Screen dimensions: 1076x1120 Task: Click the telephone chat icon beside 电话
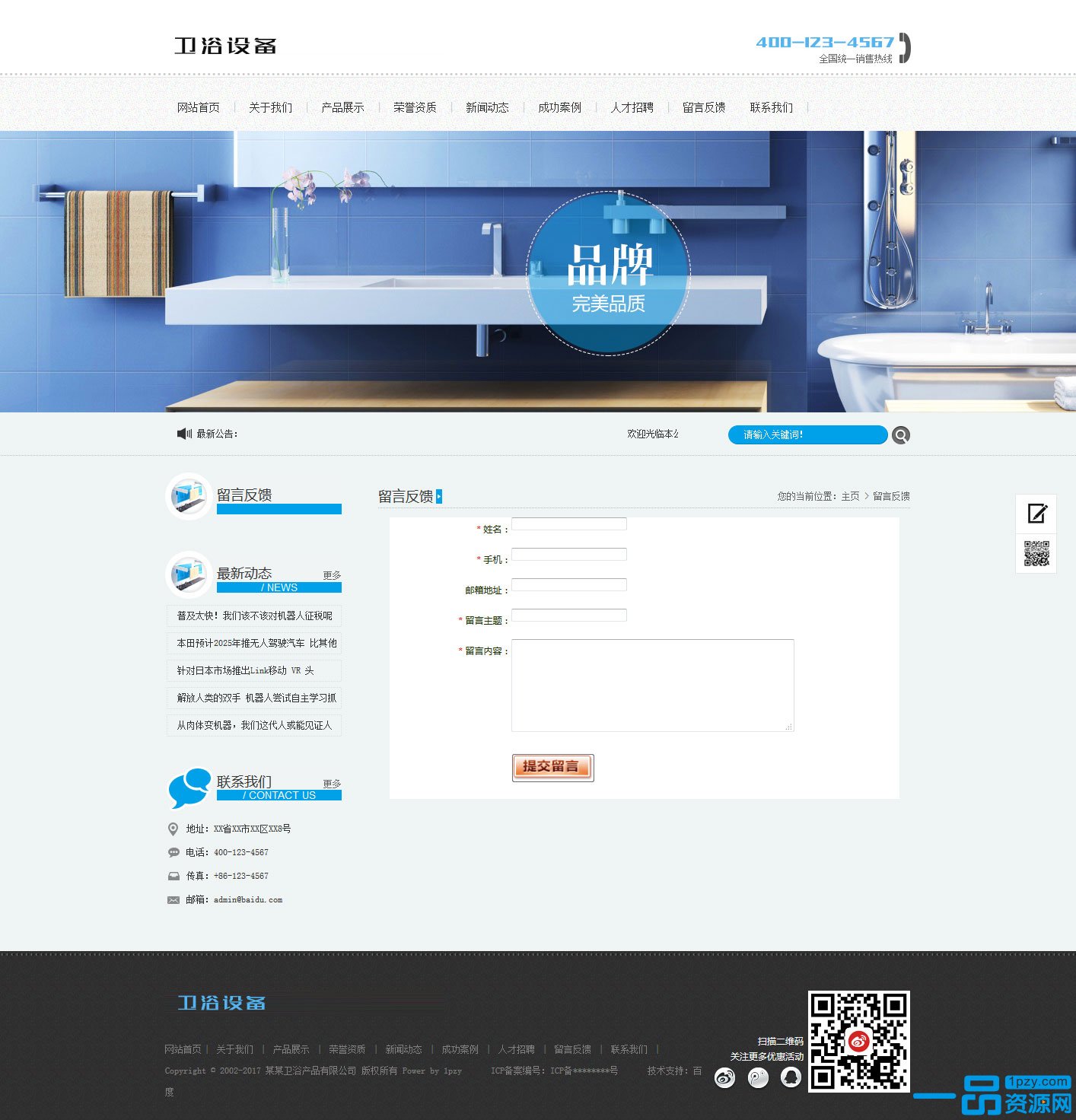click(173, 852)
